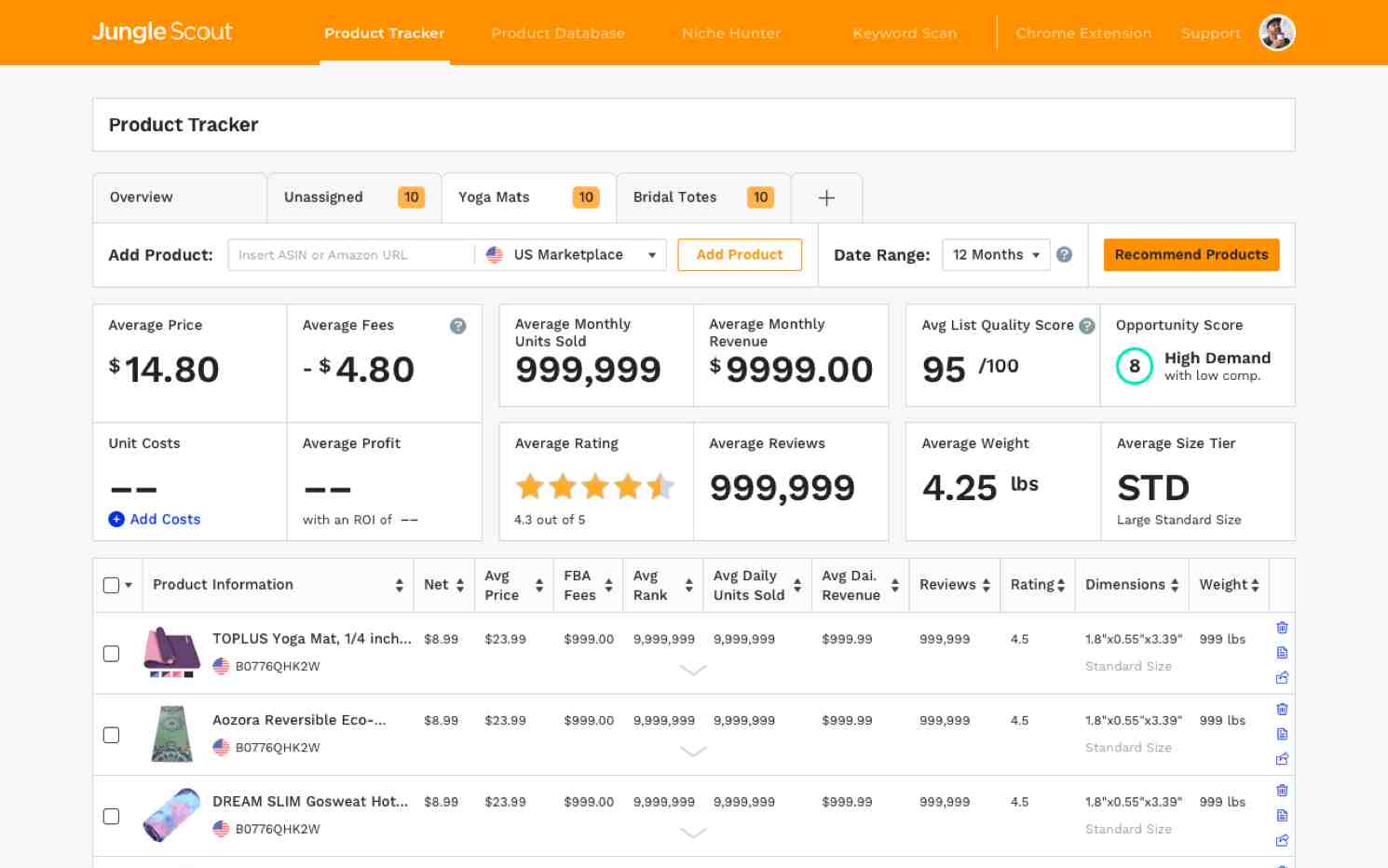1388x868 pixels.
Task: Open bulk-select dropdown arrow beside header checkbox
Action: (x=129, y=585)
